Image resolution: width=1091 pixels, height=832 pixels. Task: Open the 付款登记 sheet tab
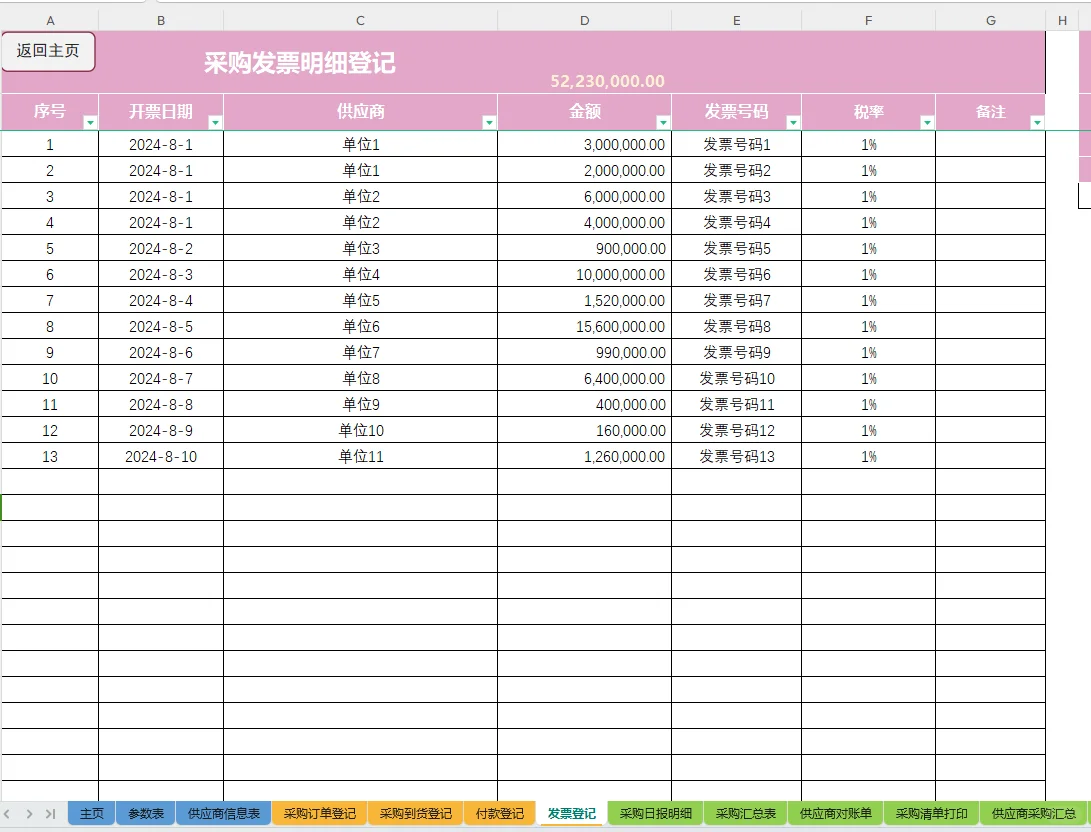[x=499, y=813]
